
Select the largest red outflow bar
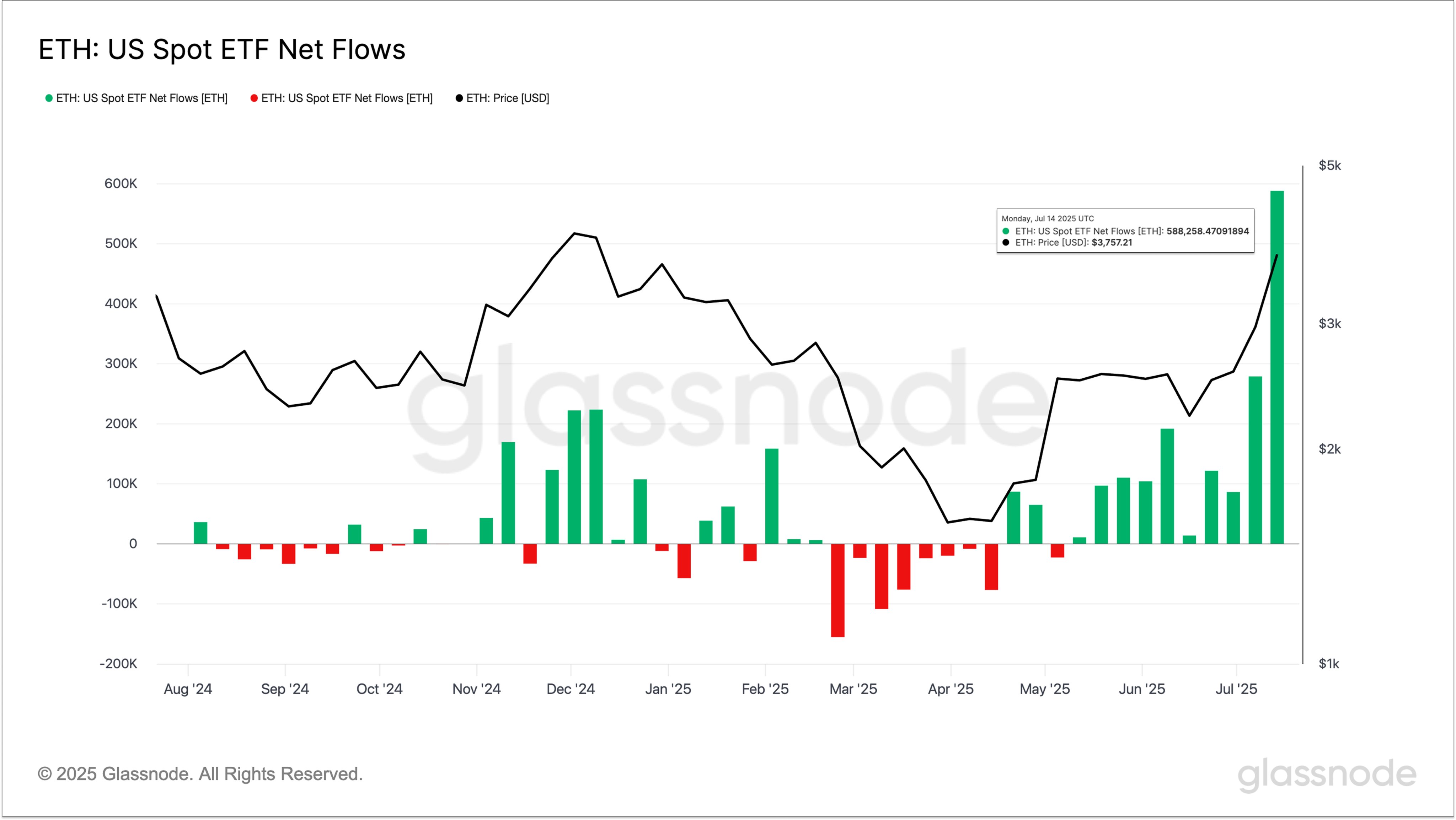click(837, 590)
